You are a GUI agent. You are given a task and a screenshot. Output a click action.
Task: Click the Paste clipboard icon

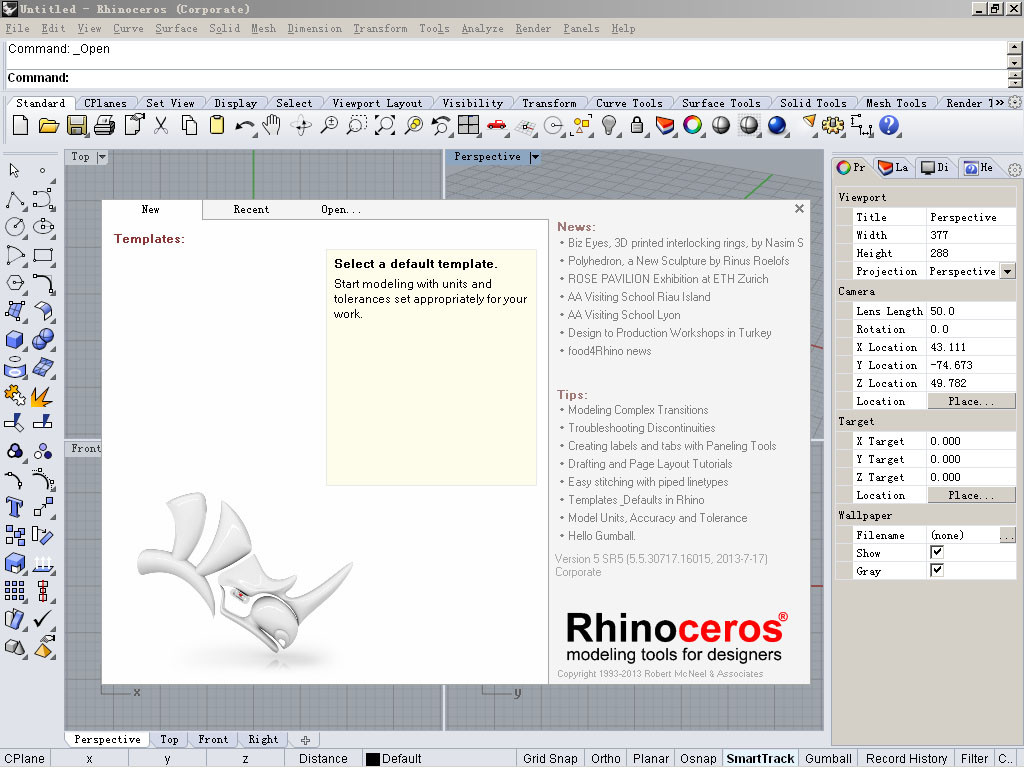217,125
